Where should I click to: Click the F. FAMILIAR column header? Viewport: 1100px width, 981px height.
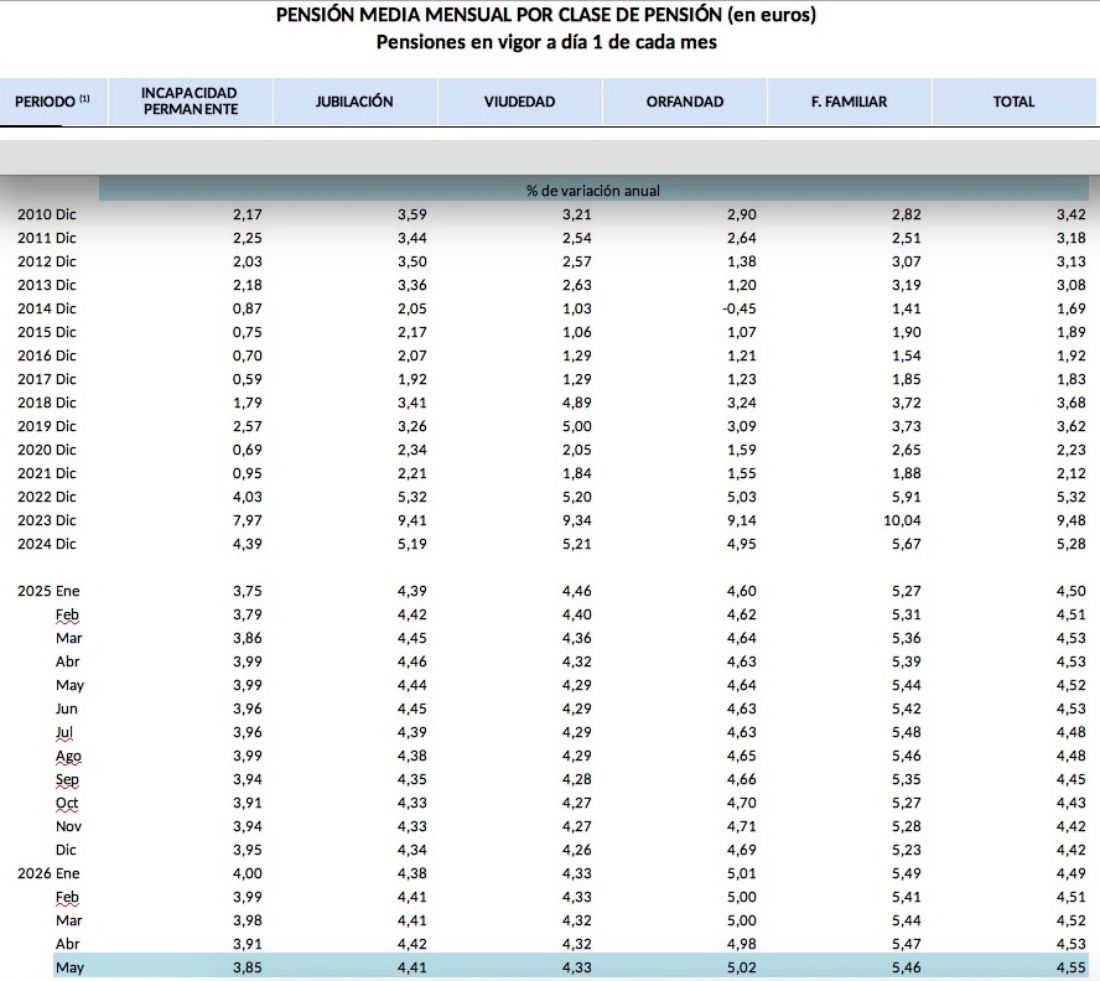point(849,102)
